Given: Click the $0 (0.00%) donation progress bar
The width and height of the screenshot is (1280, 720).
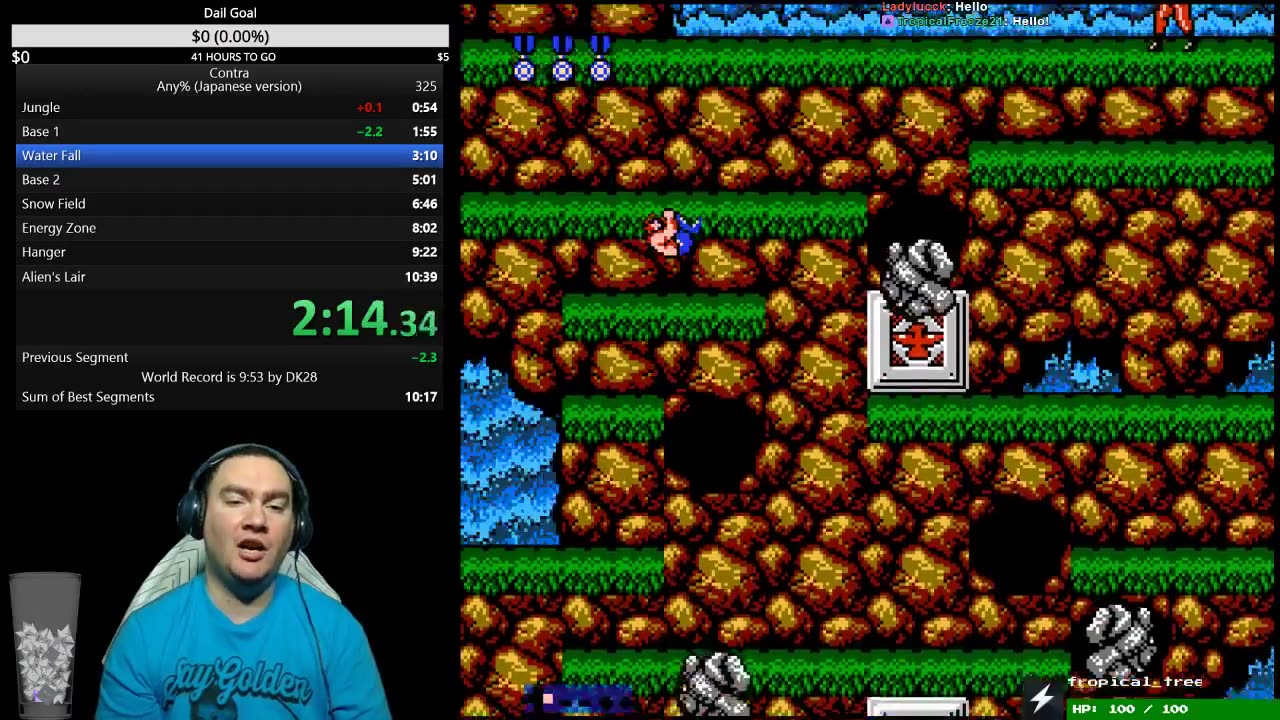Looking at the screenshot, I should click(230, 36).
